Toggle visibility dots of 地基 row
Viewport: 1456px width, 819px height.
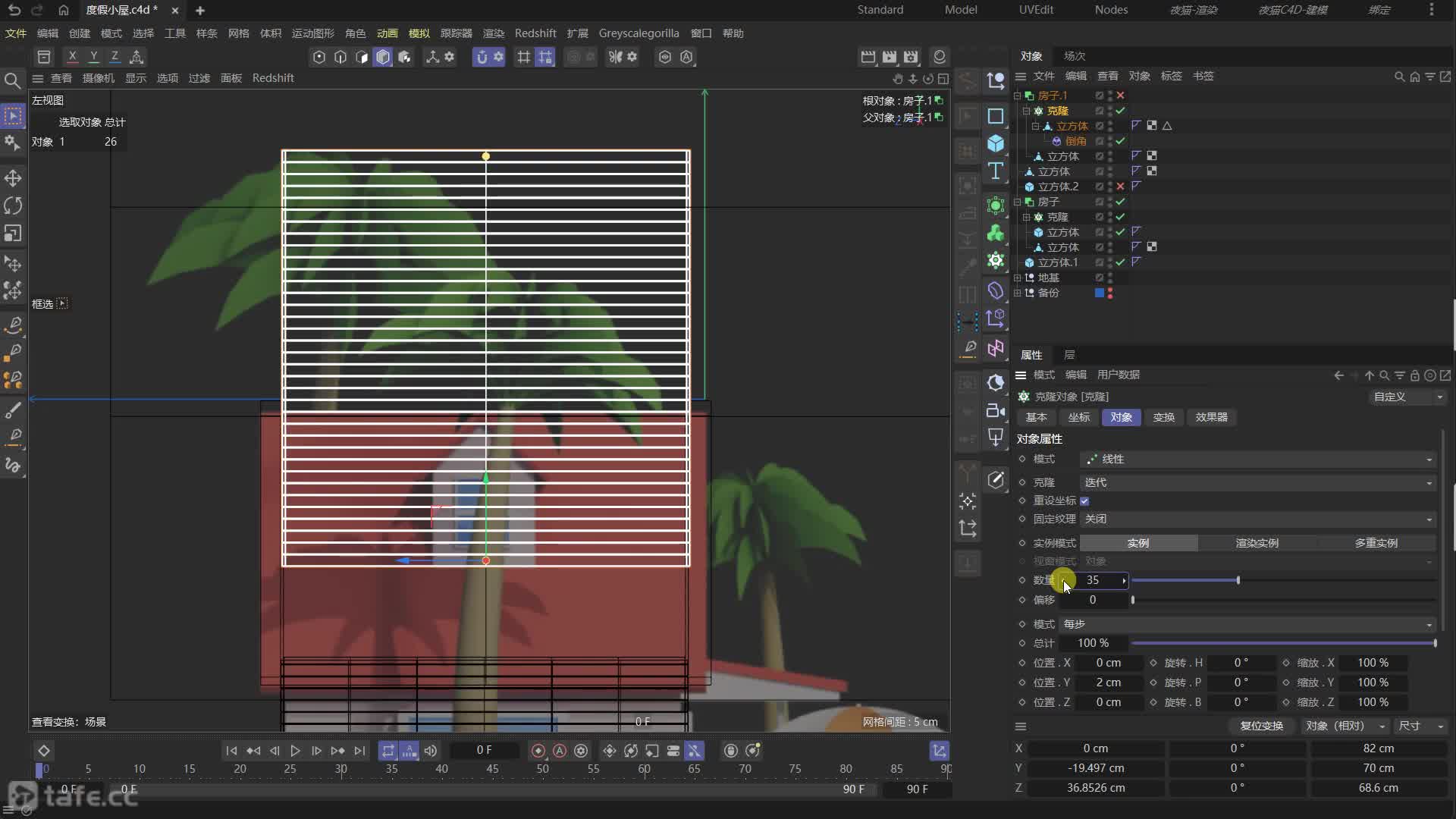point(1110,278)
